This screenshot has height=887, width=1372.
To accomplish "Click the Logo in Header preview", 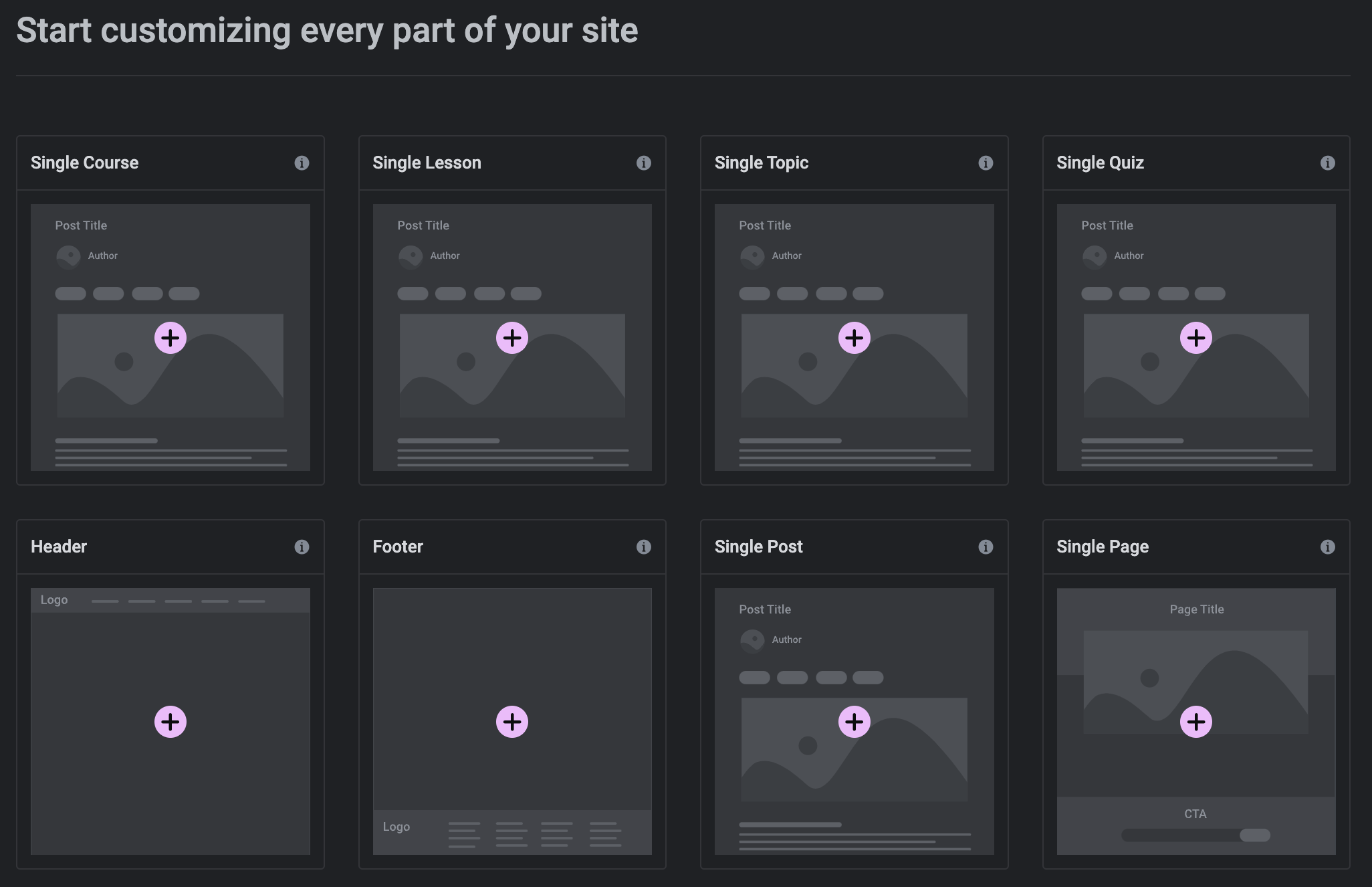I will click(54, 600).
